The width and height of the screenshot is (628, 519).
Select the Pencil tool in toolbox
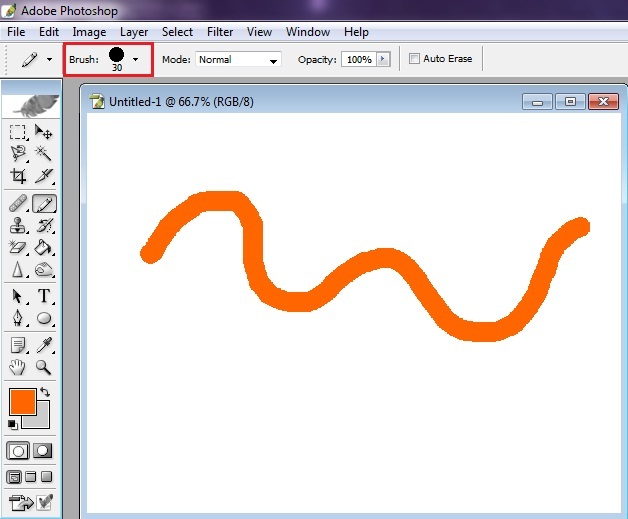(x=44, y=203)
